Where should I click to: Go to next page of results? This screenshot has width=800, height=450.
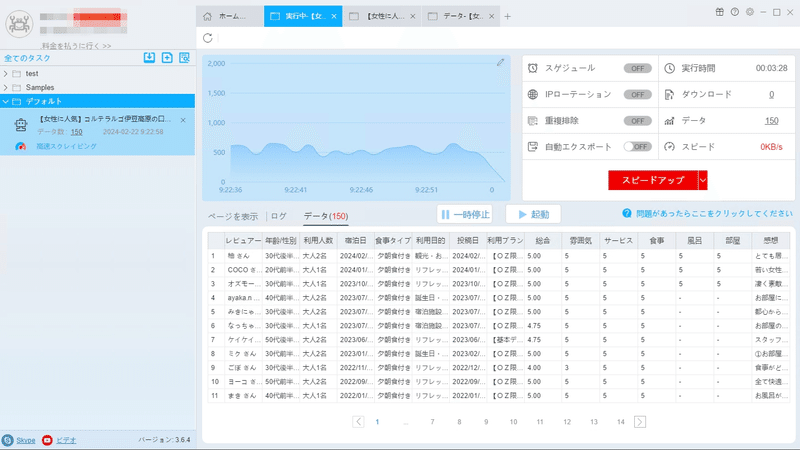pyautogui.click(x=640, y=422)
